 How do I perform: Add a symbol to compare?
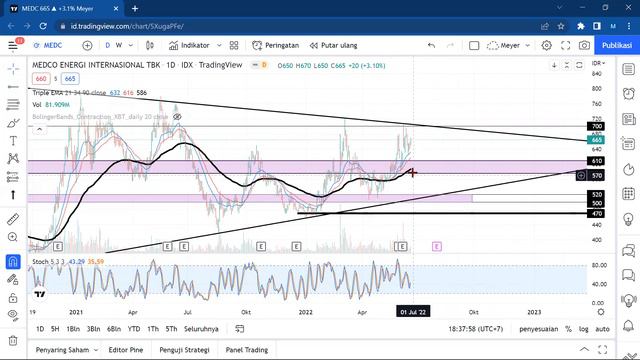[87, 45]
